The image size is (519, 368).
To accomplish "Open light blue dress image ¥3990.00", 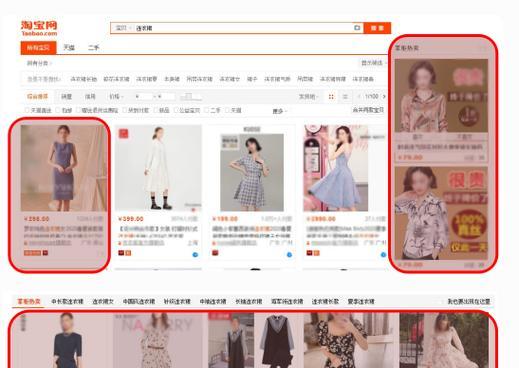I will point(336,168).
